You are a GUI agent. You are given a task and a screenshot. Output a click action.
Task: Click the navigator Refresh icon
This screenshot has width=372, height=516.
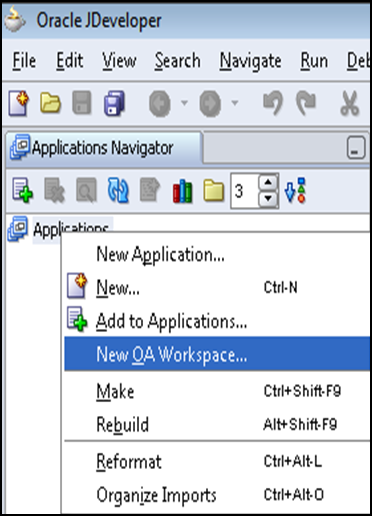[118, 190]
